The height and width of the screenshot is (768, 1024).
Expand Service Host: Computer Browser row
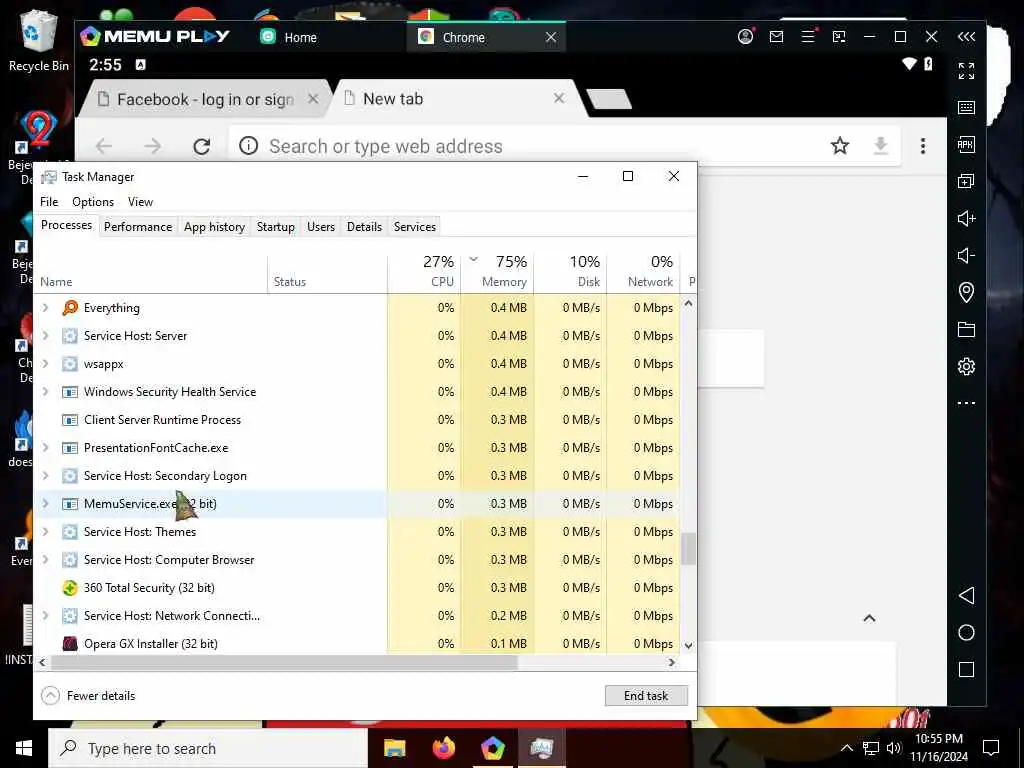point(45,560)
